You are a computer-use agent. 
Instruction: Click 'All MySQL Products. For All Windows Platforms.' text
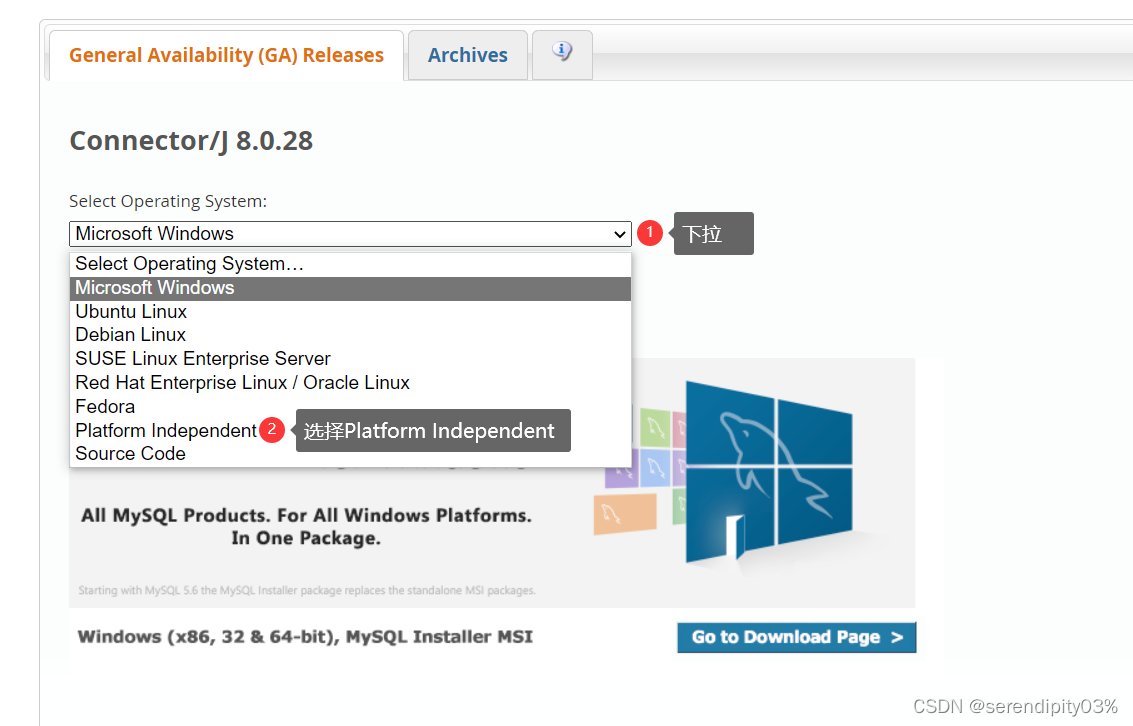pos(306,516)
